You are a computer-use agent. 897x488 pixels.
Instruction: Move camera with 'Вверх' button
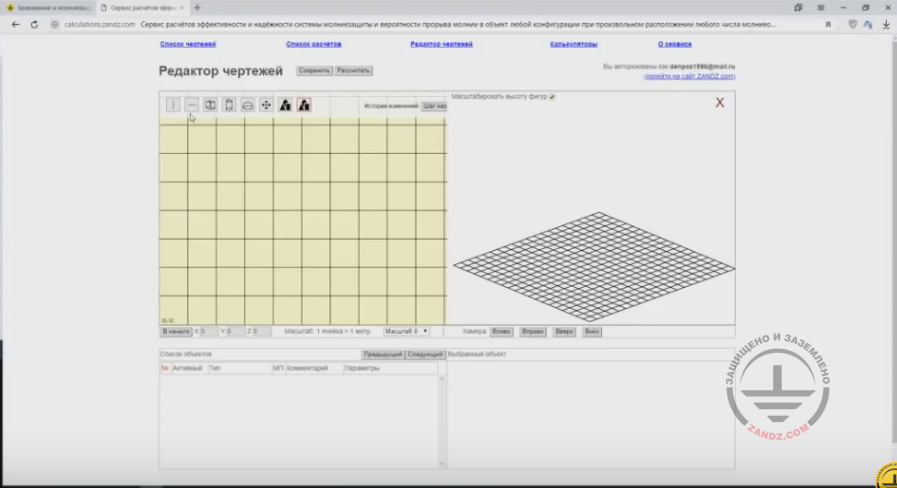(x=564, y=331)
